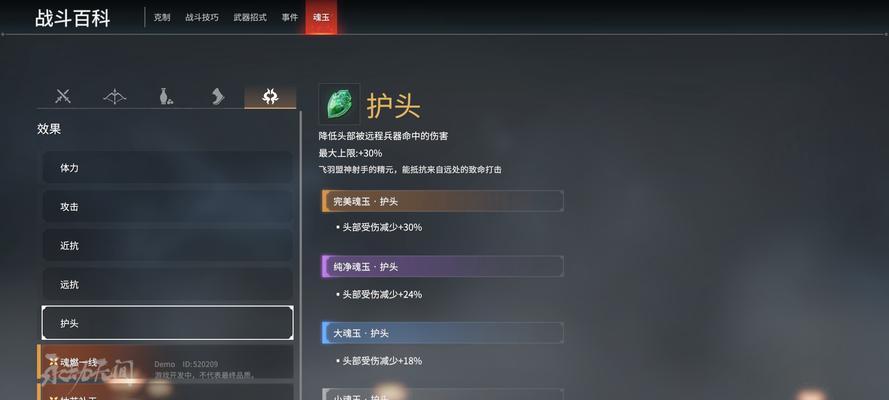
Task: Expand the 纯净魂玉·护头 purple header
Action: (x=443, y=266)
